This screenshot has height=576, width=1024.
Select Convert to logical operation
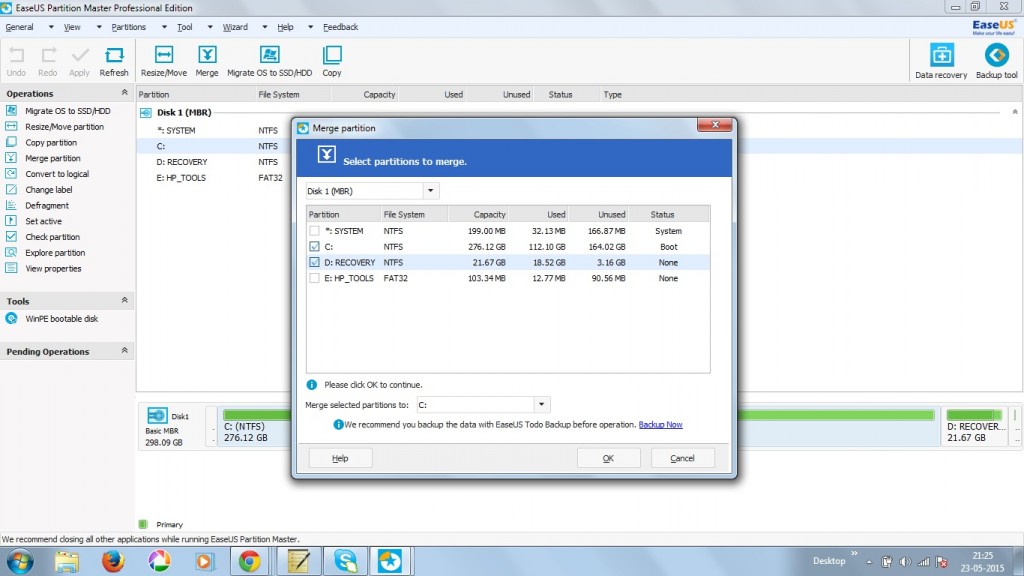57,174
